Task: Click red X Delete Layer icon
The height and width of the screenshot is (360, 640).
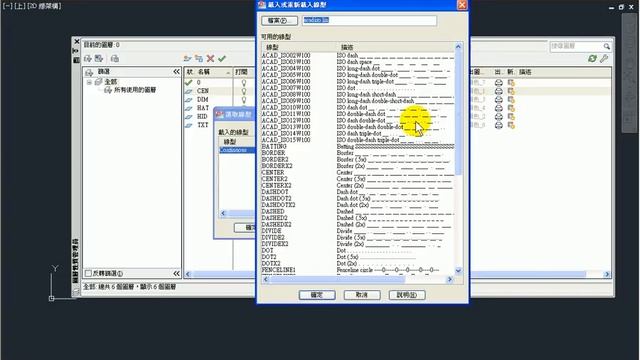Action: click(210, 59)
